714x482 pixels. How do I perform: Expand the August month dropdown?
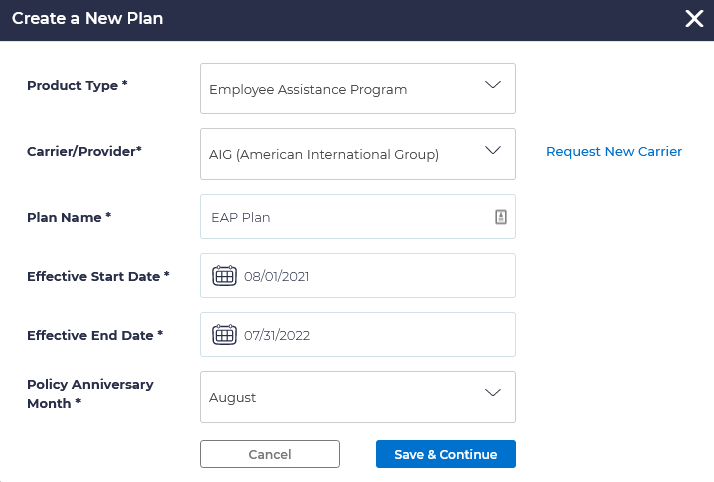tap(357, 397)
